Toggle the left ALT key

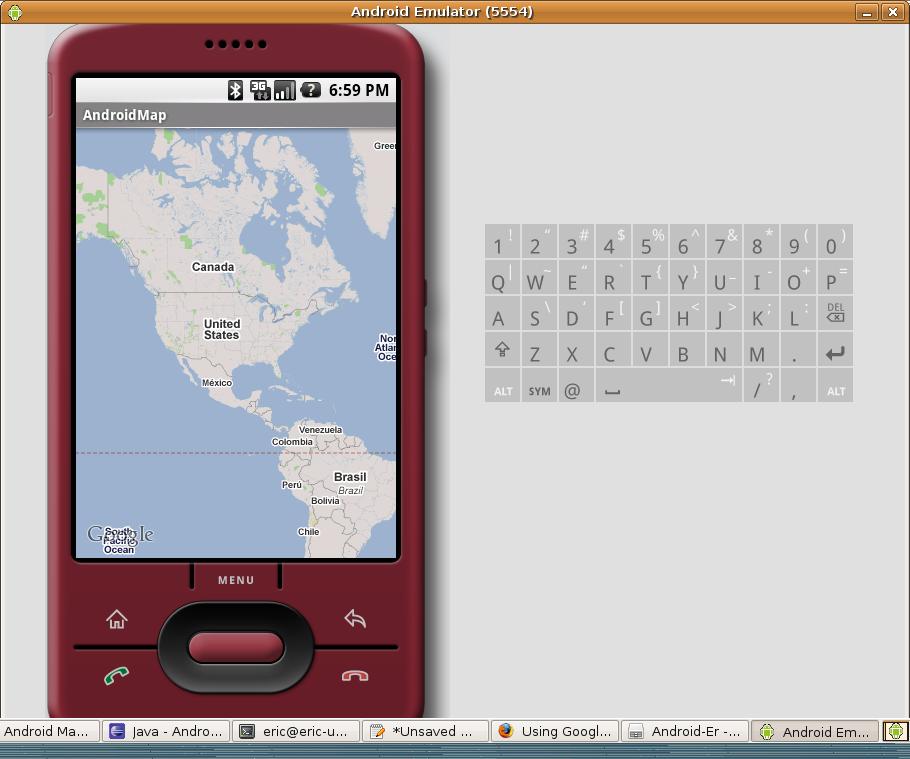[x=503, y=389]
